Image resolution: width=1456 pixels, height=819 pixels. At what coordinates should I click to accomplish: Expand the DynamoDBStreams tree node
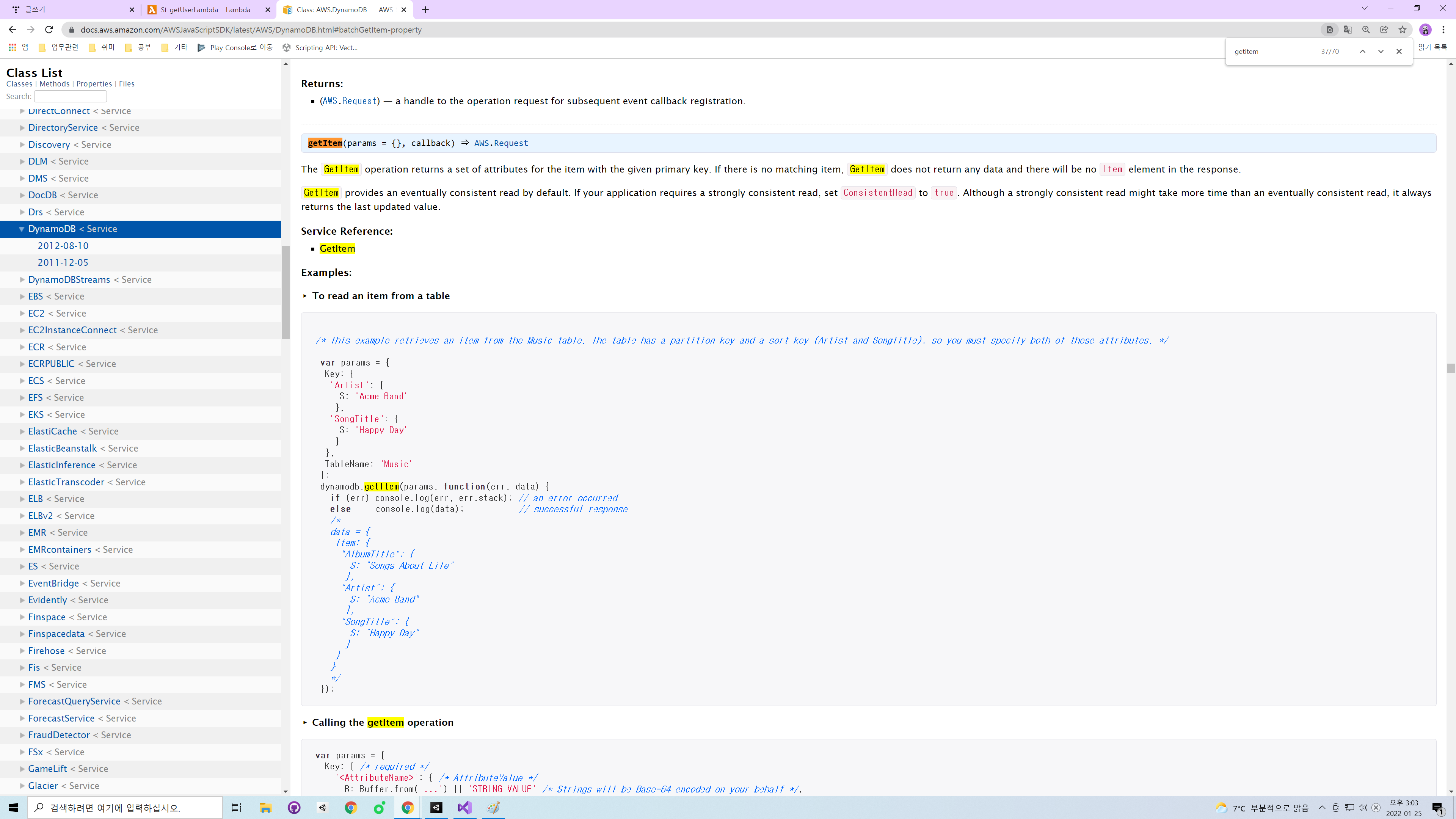point(22,279)
